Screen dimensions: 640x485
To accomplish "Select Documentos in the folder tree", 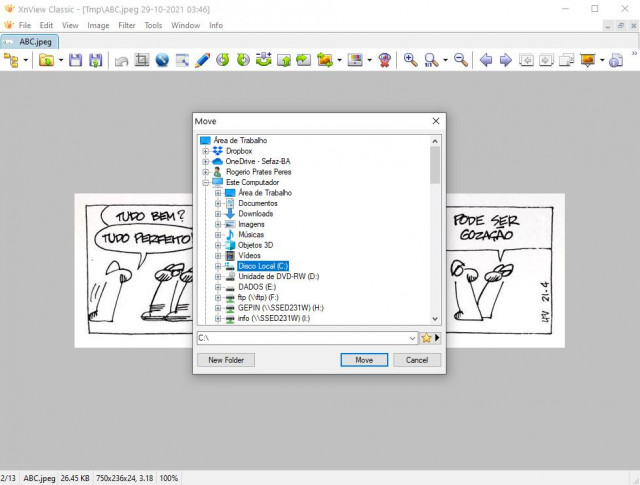I will coord(258,203).
